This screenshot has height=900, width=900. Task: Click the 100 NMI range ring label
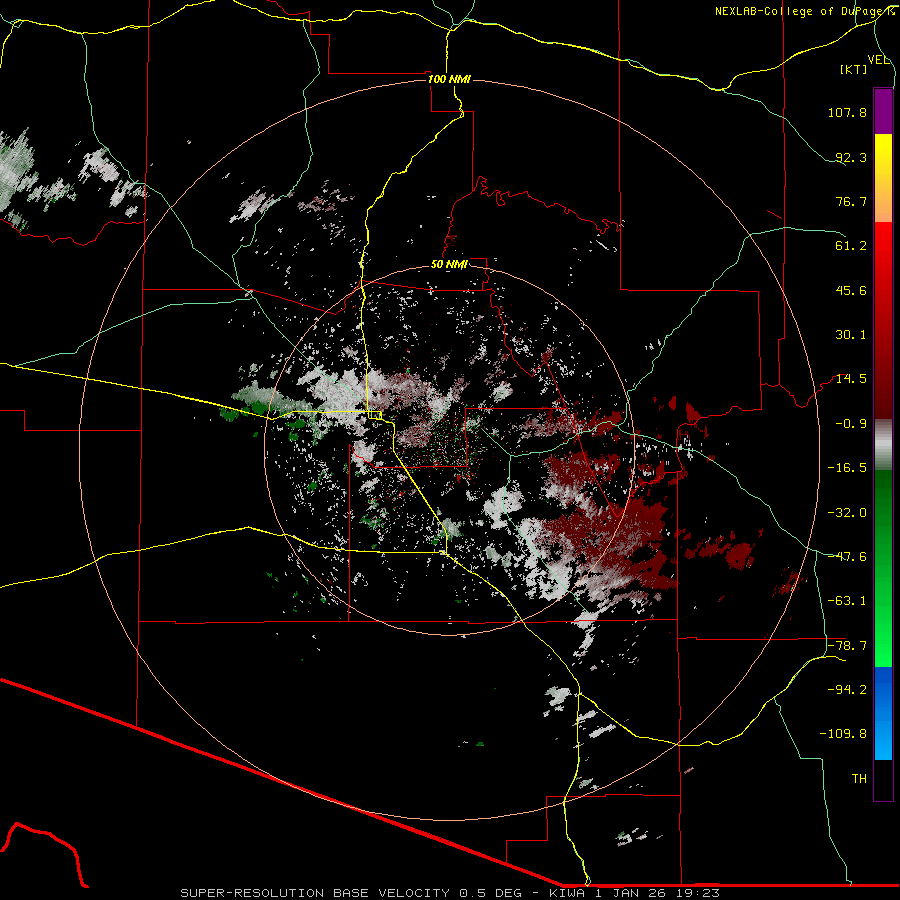click(449, 79)
